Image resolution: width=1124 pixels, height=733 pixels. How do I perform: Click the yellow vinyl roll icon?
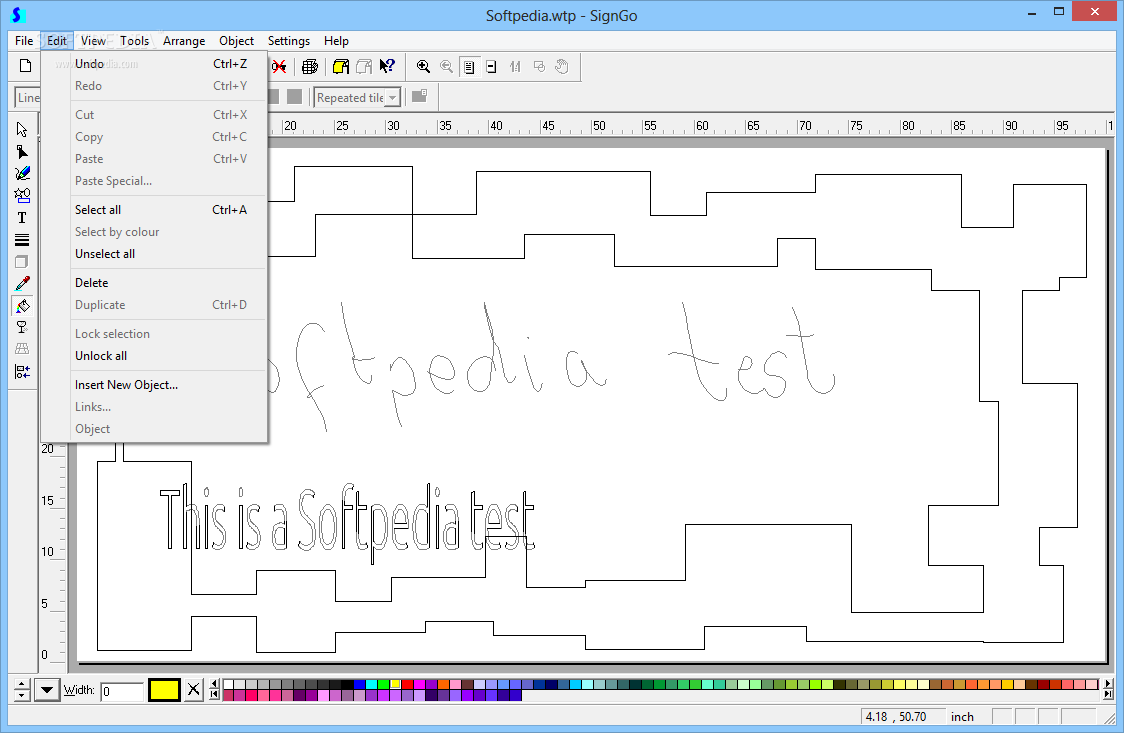[x=341, y=67]
